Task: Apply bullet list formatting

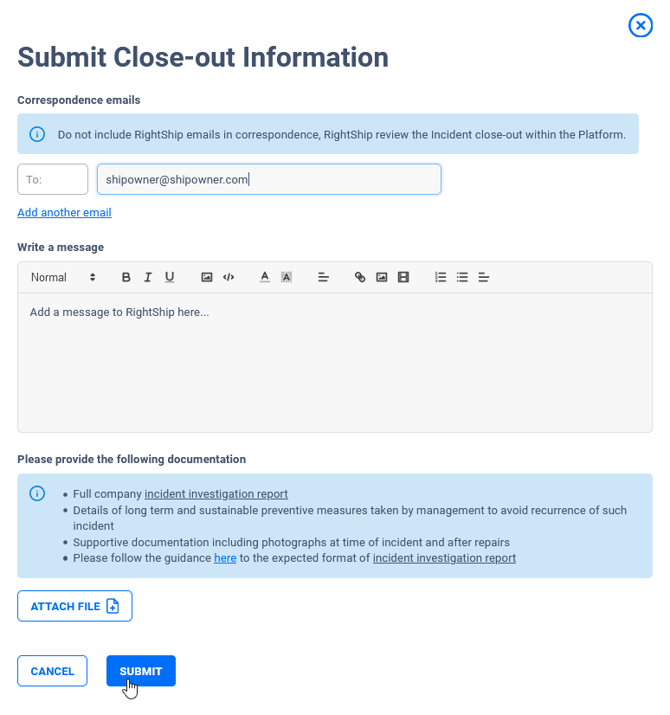Action: click(x=462, y=277)
